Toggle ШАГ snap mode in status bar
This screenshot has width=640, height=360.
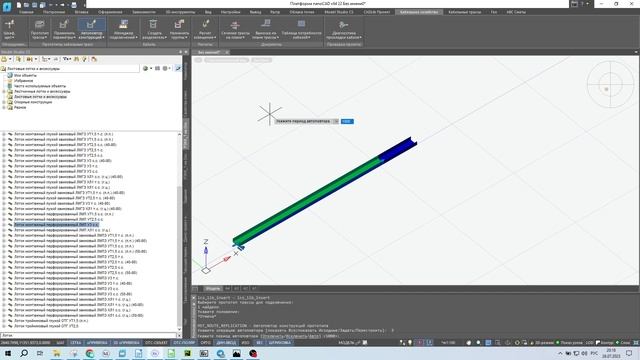60,343
